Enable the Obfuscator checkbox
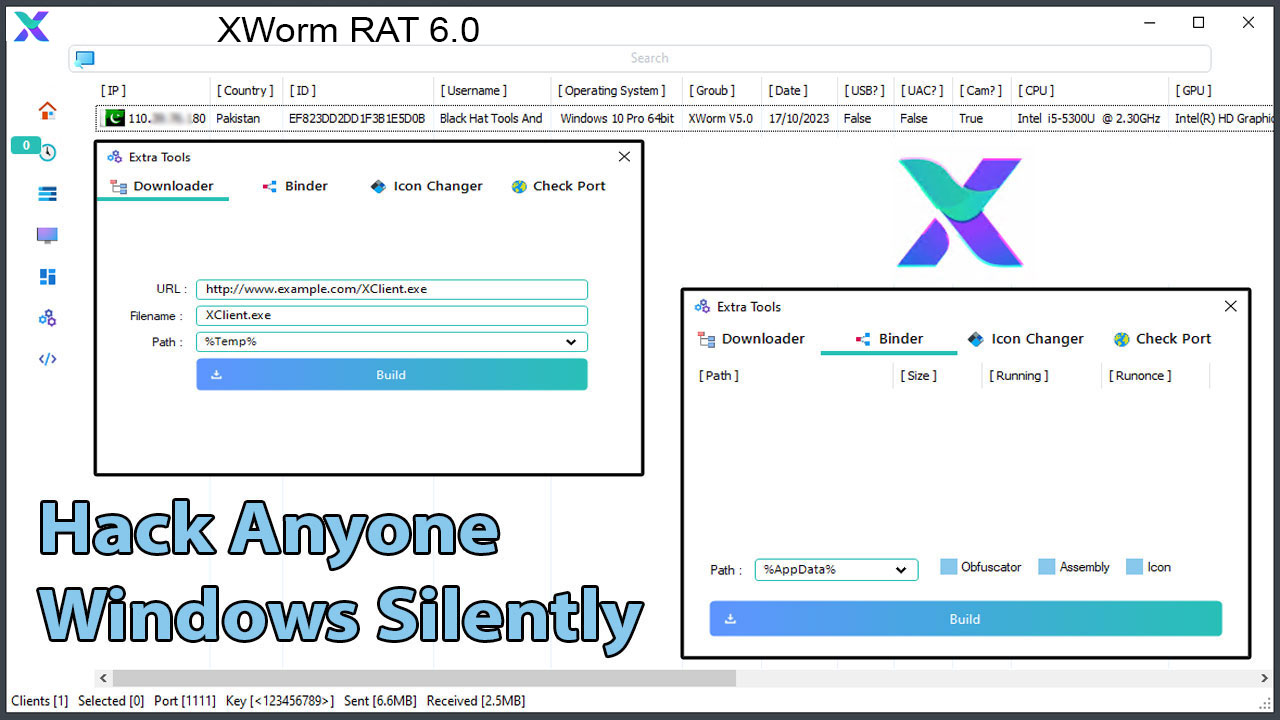 (948, 566)
